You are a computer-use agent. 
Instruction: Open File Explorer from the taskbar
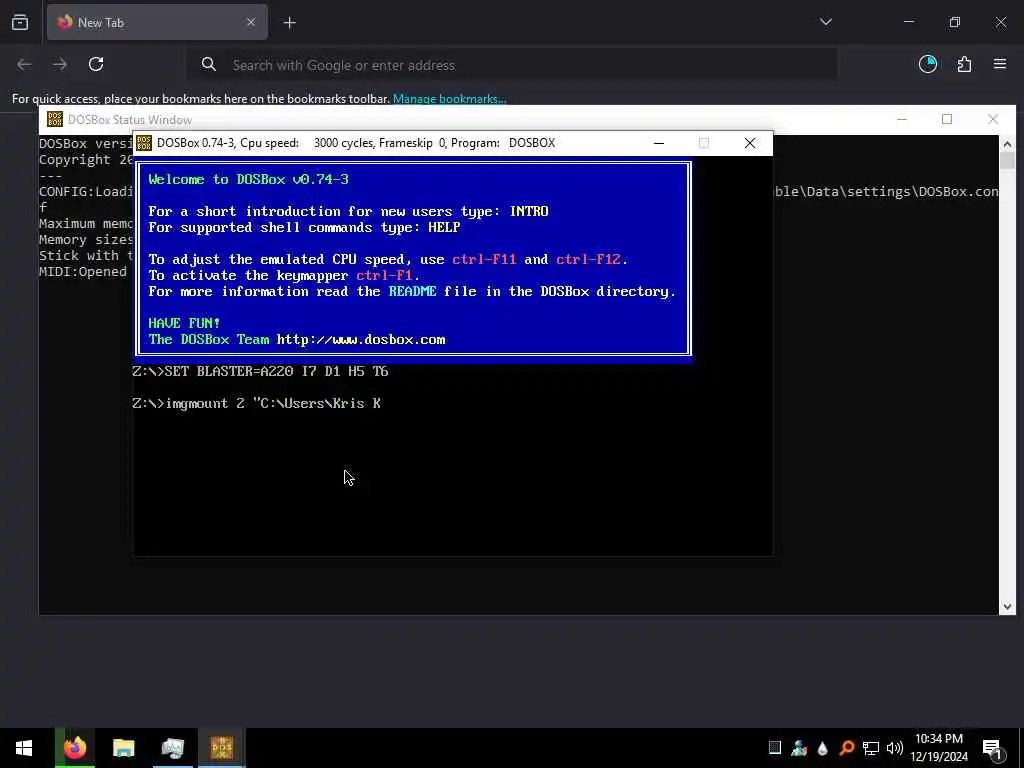[123, 748]
